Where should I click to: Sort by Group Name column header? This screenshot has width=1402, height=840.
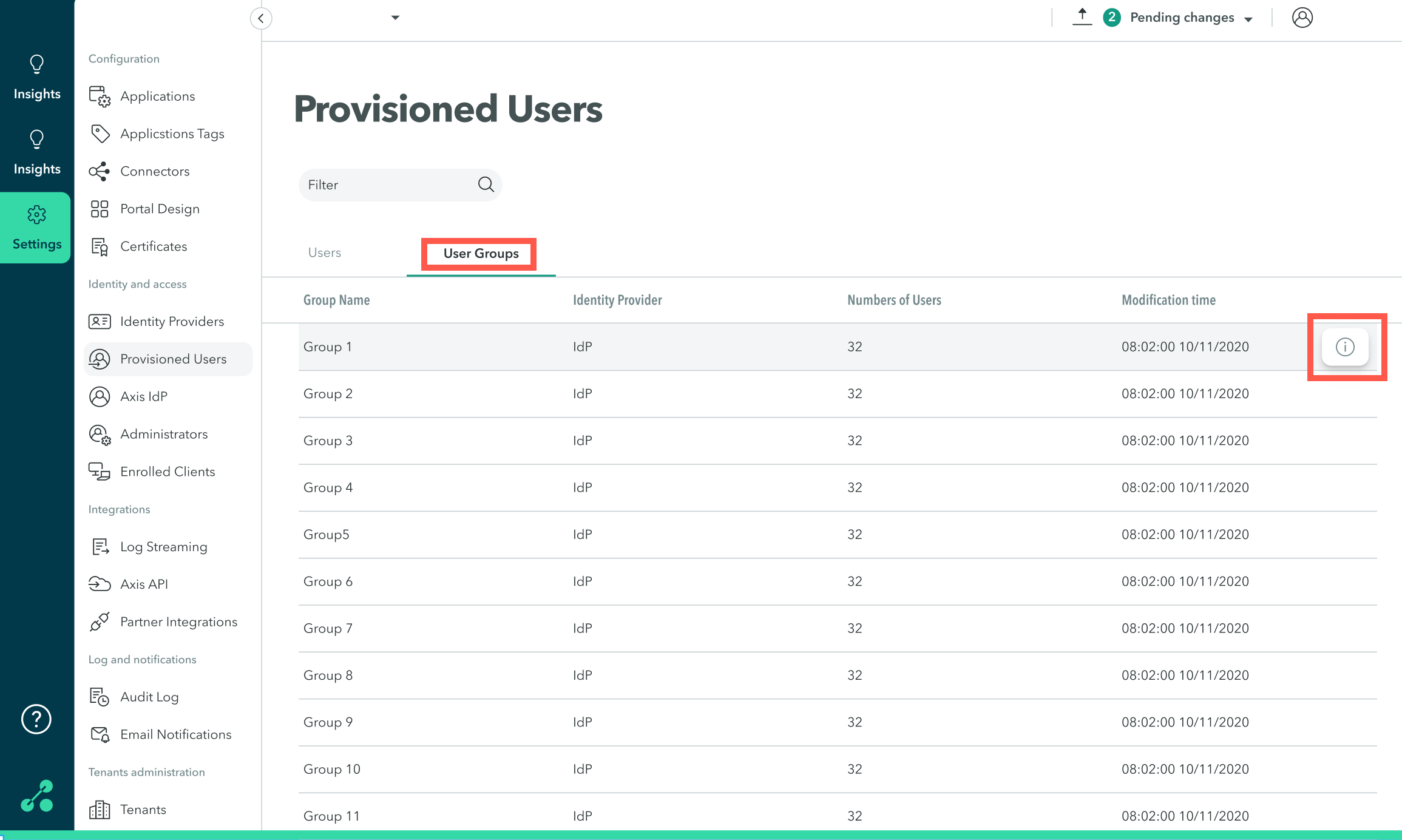337,300
